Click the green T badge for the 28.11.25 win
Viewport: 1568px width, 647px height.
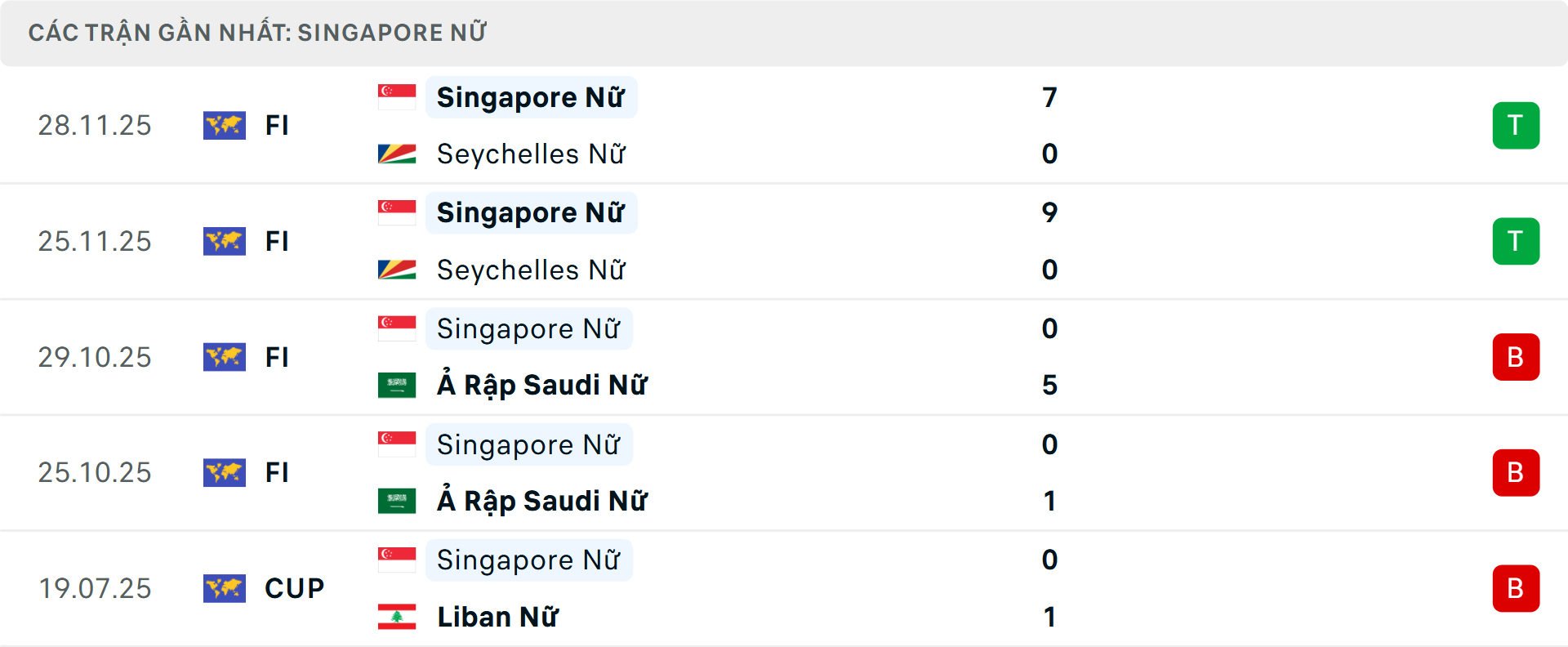1516,125
